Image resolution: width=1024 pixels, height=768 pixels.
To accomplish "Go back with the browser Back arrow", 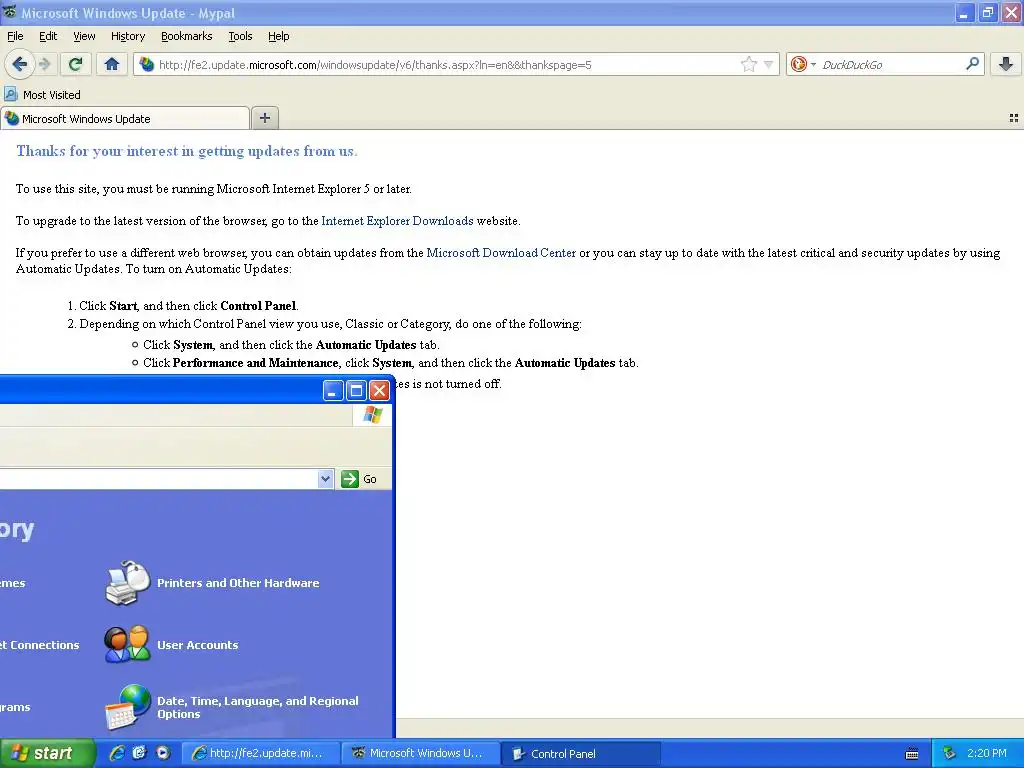I will (20, 64).
